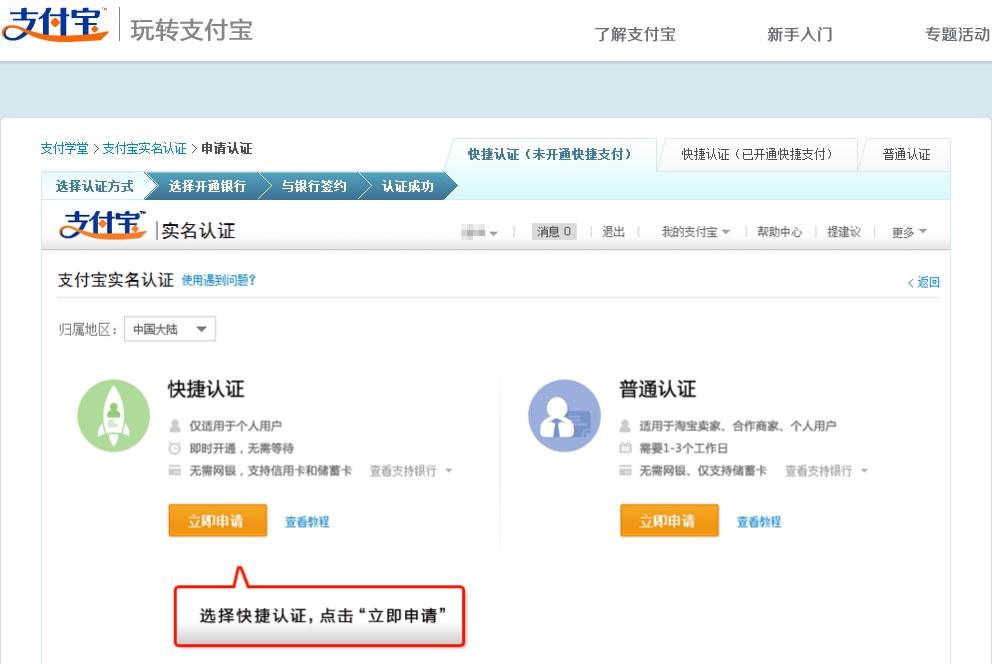The width and height of the screenshot is (992, 664).
Task: Click the 退出 logout link
Action: 613,232
